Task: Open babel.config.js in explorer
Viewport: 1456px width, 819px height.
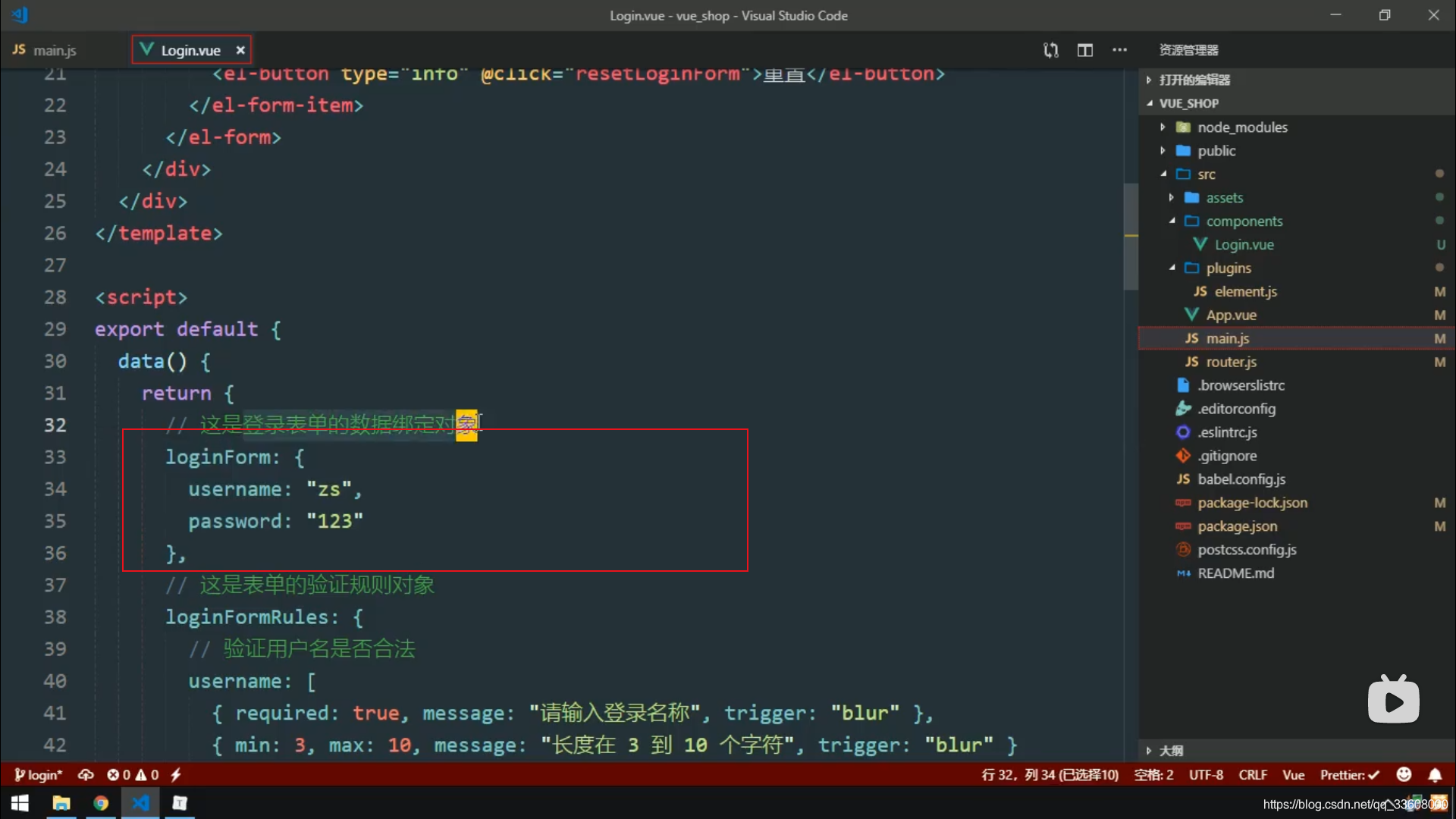Action: [x=1241, y=480]
